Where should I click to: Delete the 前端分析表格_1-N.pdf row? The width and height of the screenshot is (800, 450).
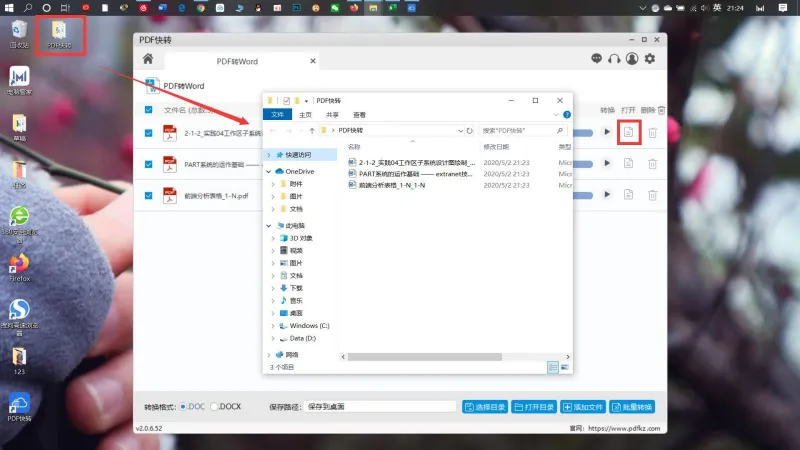coord(653,195)
